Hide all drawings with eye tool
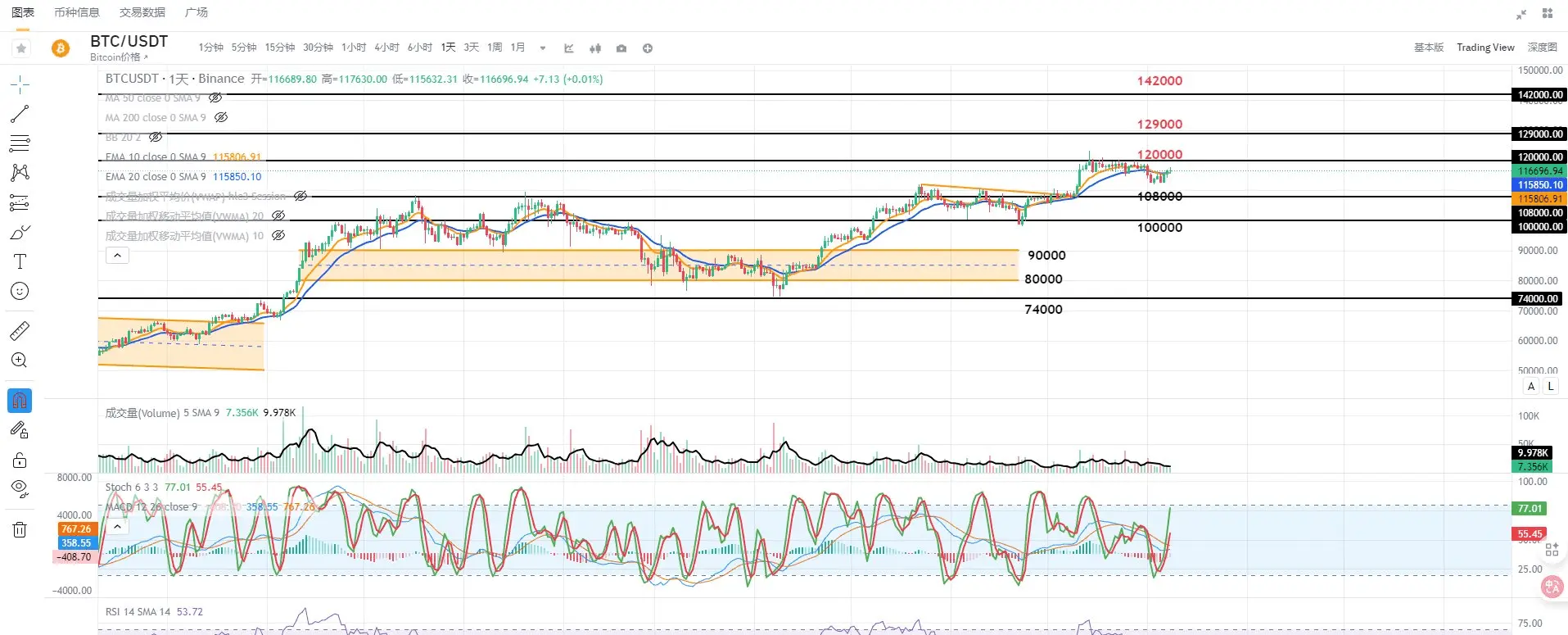The image size is (1568, 635). coord(20,489)
